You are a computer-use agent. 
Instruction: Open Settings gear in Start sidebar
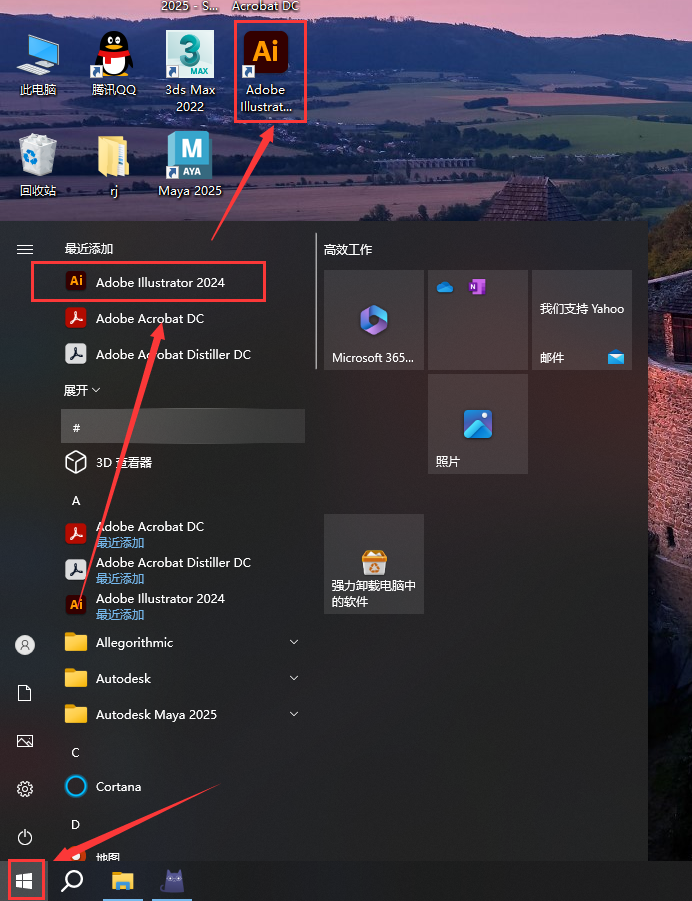coord(25,789)
